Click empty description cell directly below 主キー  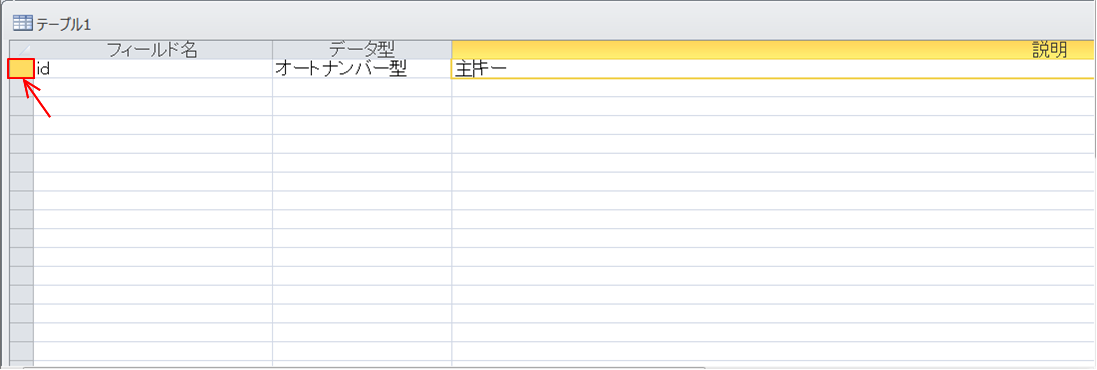[x=774, y=87]
